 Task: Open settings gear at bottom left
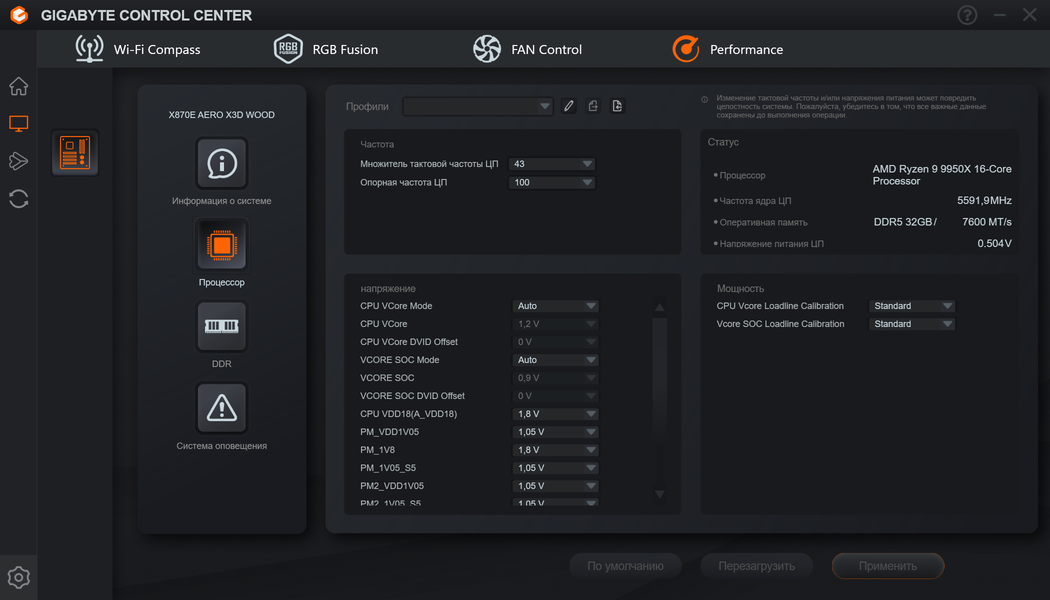(x=18, y=577)
